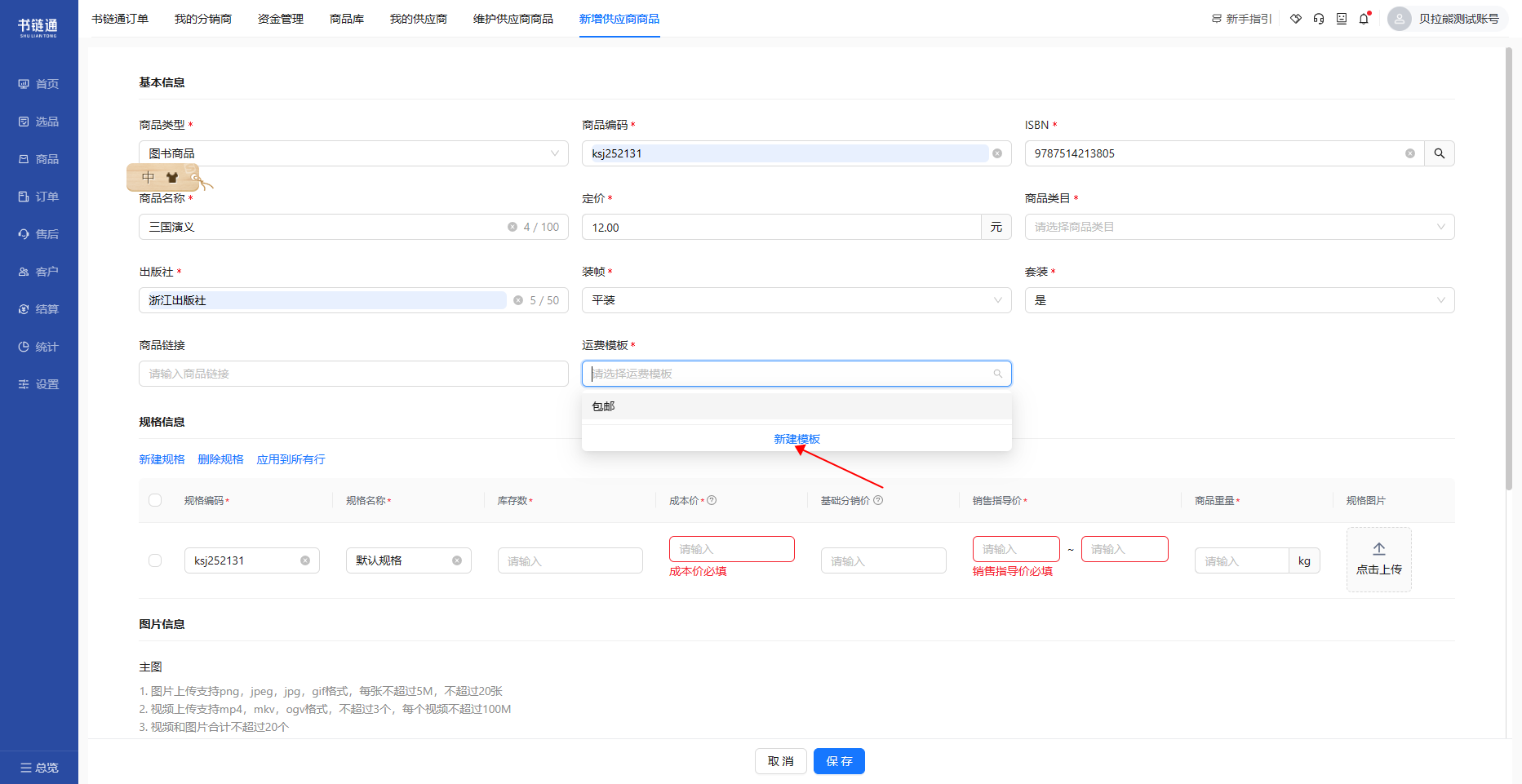Click the 运费模板 select box
1522x784 pixels.
click(796, 374)
